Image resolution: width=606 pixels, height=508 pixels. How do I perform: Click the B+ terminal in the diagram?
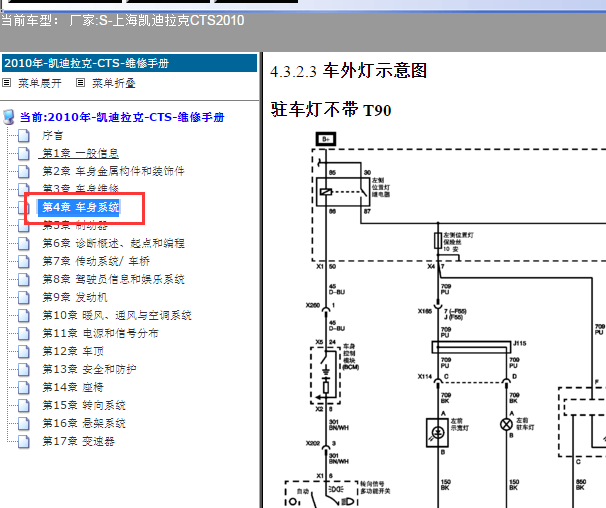[326, 139]
